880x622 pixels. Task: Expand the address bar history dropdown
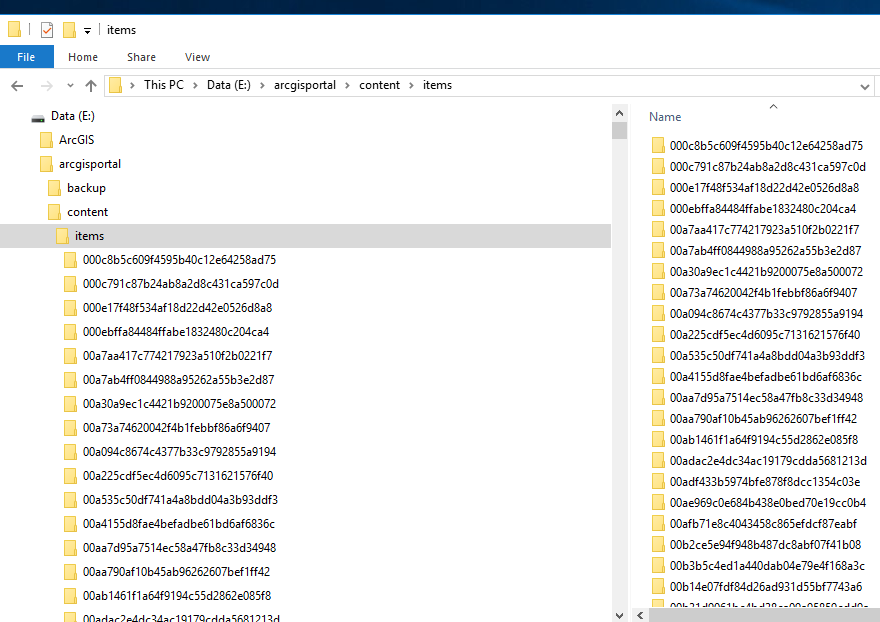864,86
